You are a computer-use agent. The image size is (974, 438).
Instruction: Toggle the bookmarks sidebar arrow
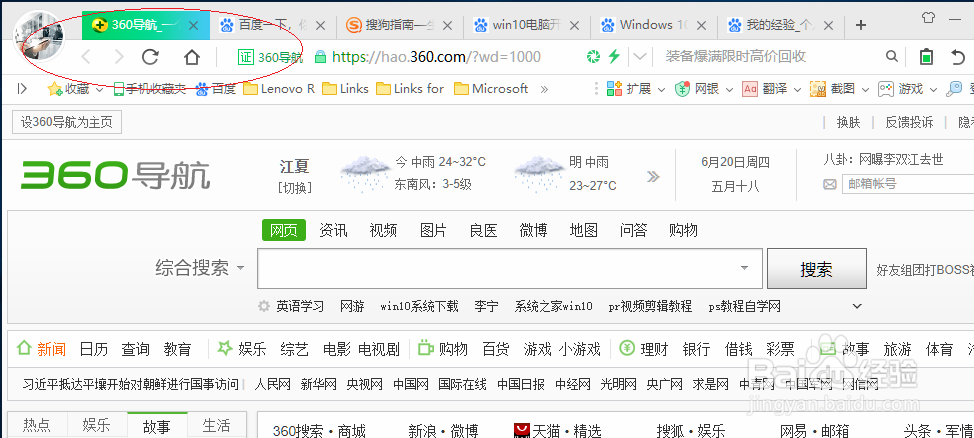pyautogui.click(x=22, y=89)
